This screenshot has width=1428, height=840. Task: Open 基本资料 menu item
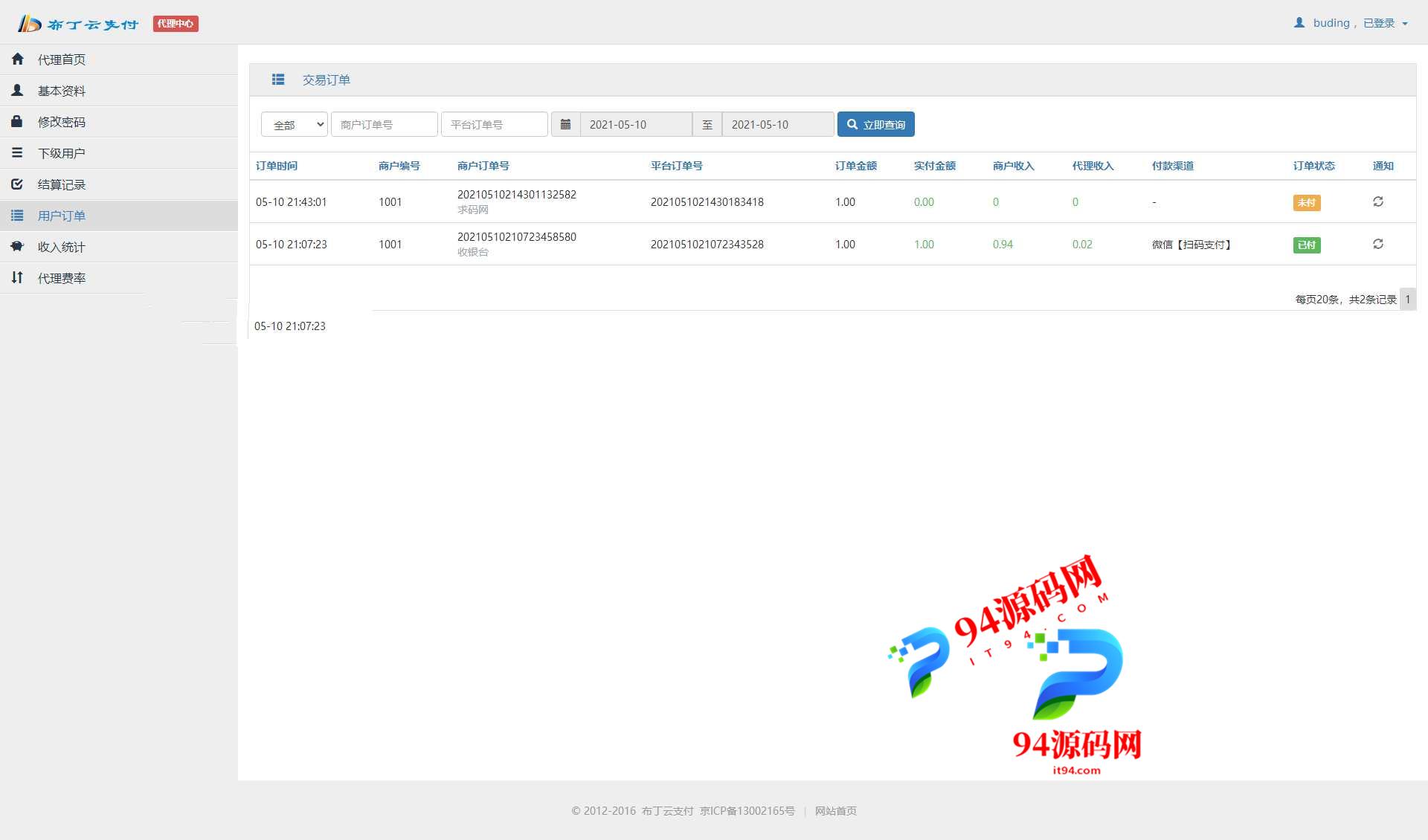tap(119, 91)
